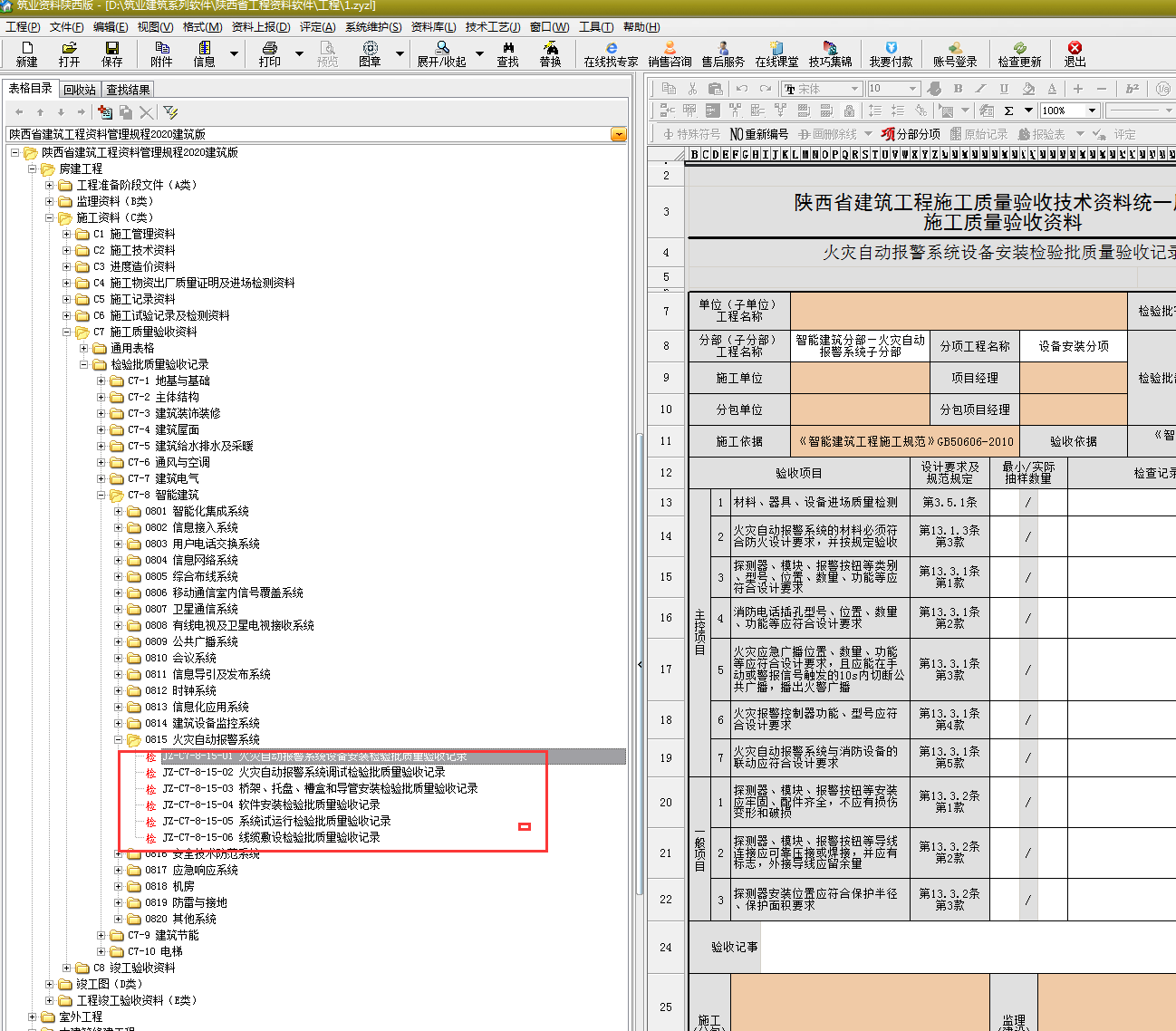Viewport: 1176px width, 1031px height.
Task: Click the red 退出 exit icon
Action: pos(1075,53)
